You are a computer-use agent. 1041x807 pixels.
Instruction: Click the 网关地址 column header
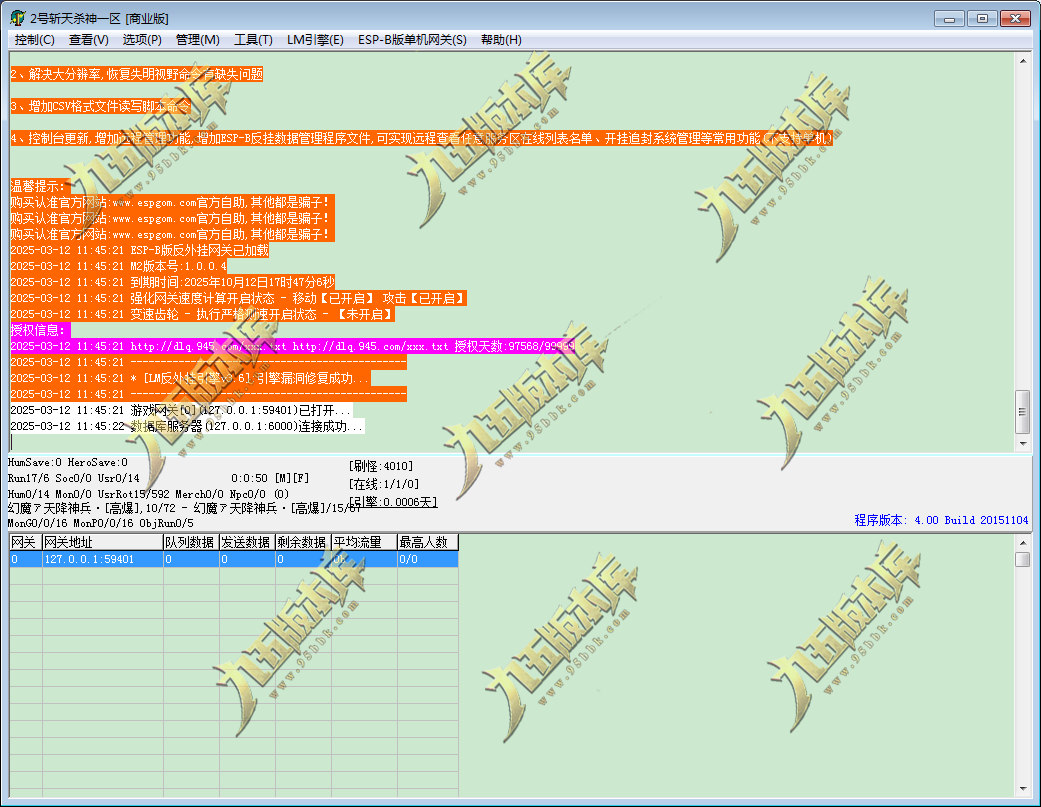tap(102, 542)
